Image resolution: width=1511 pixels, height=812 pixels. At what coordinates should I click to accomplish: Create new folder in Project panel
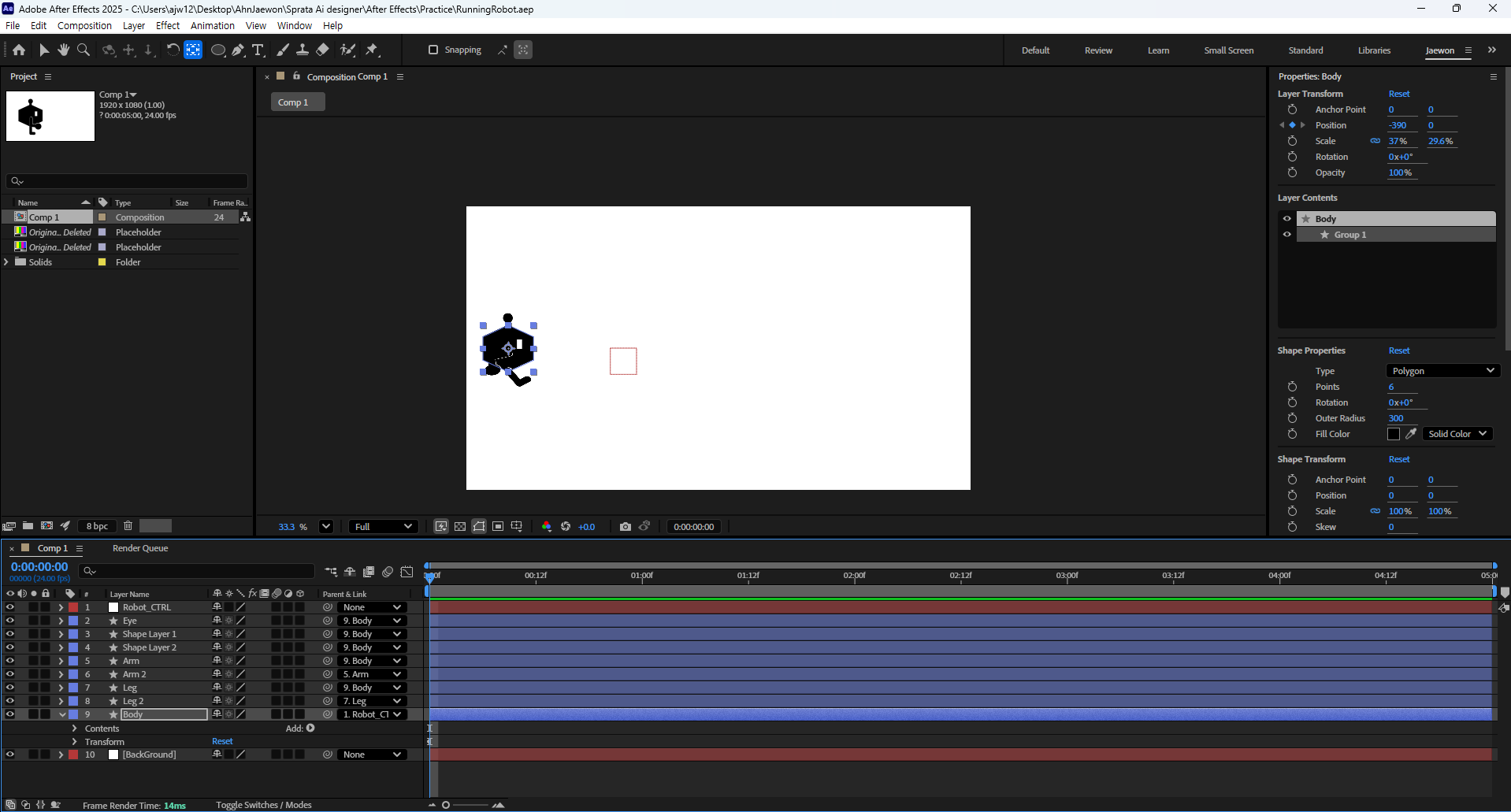pos(28,526)
